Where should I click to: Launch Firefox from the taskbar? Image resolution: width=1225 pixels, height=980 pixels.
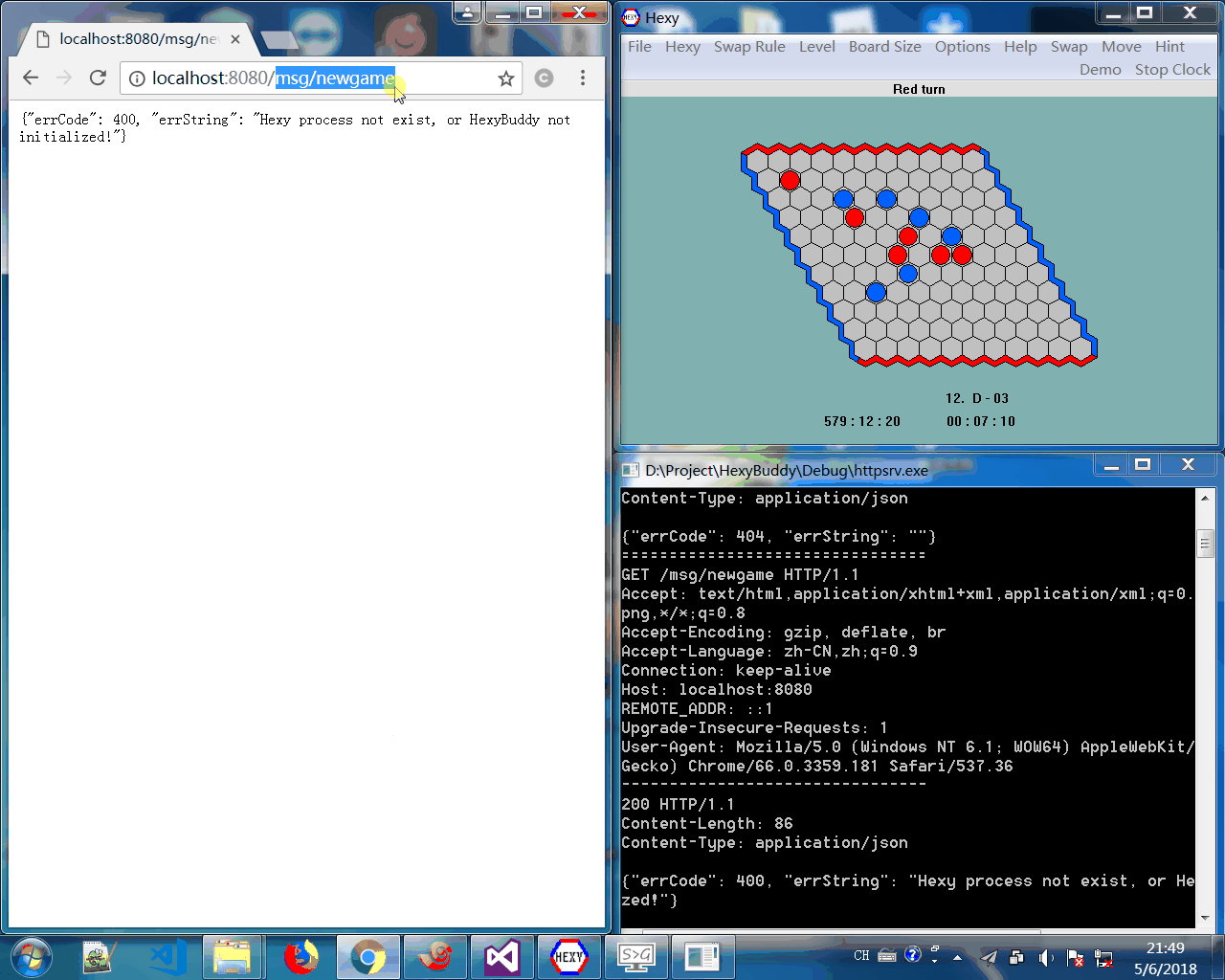point(301,957)
